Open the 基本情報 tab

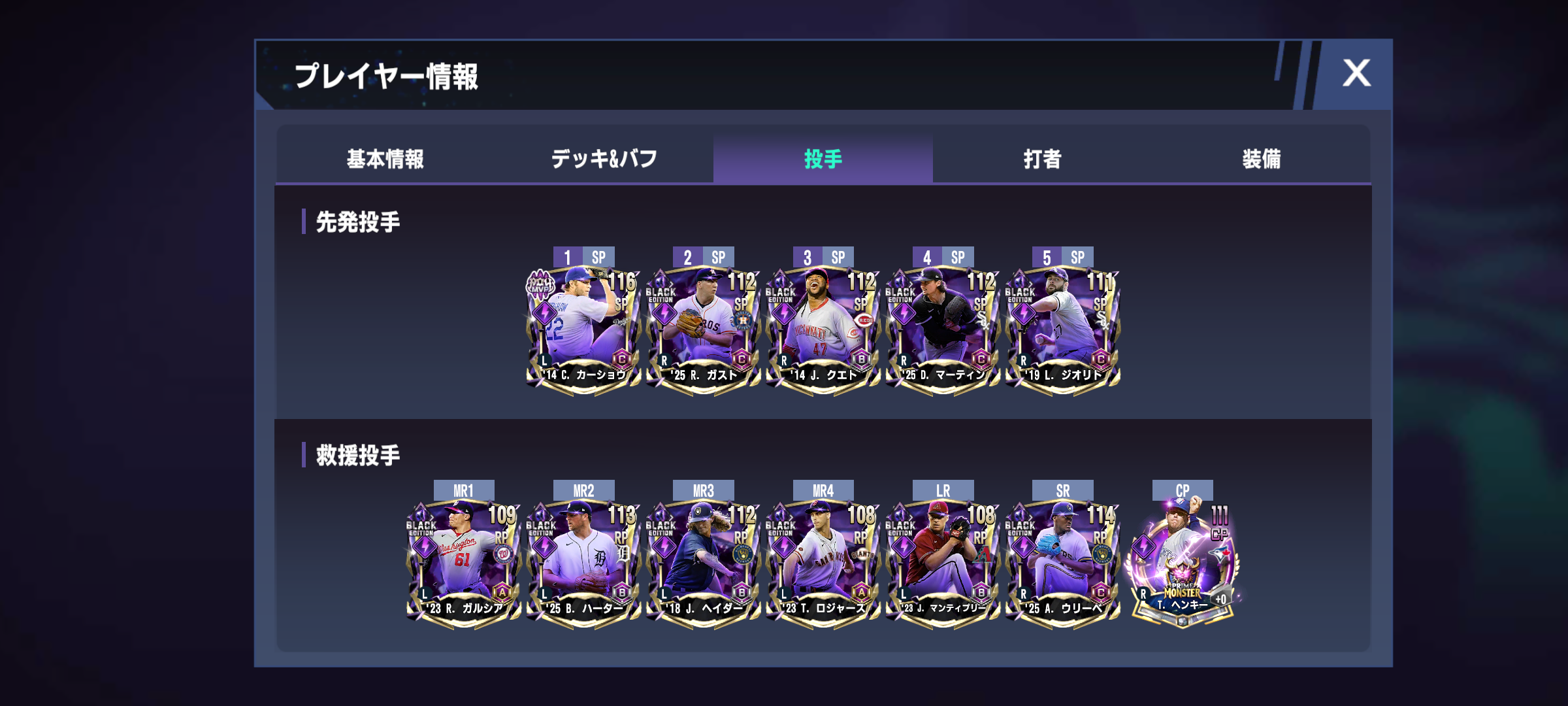point(385,159)
